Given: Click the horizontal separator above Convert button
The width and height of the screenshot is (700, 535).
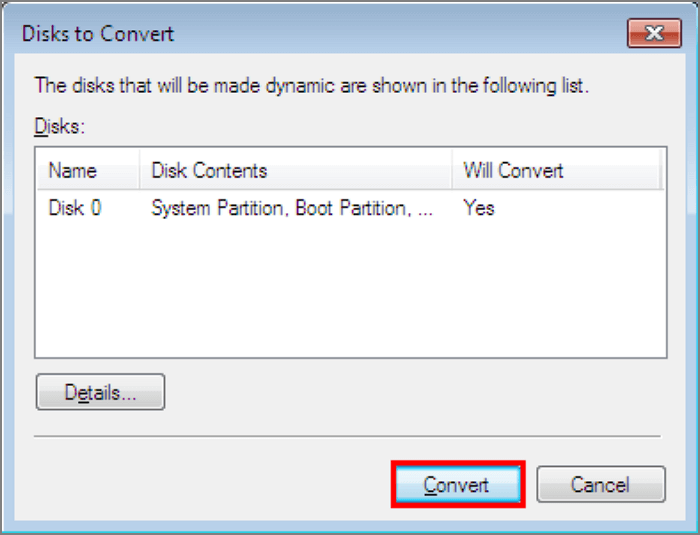Looking at the screenshot, I should click(x=348, y=436).
